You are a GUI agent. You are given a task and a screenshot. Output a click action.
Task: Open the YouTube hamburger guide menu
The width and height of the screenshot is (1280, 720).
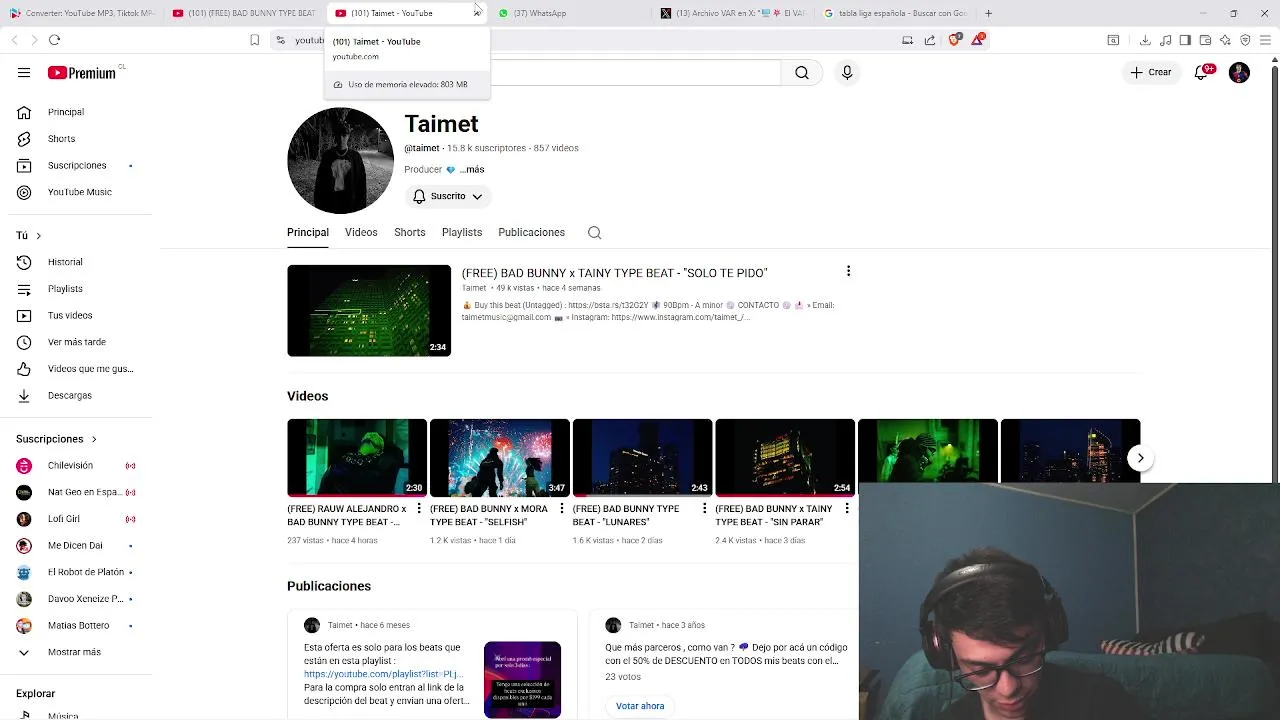[24, 72]
